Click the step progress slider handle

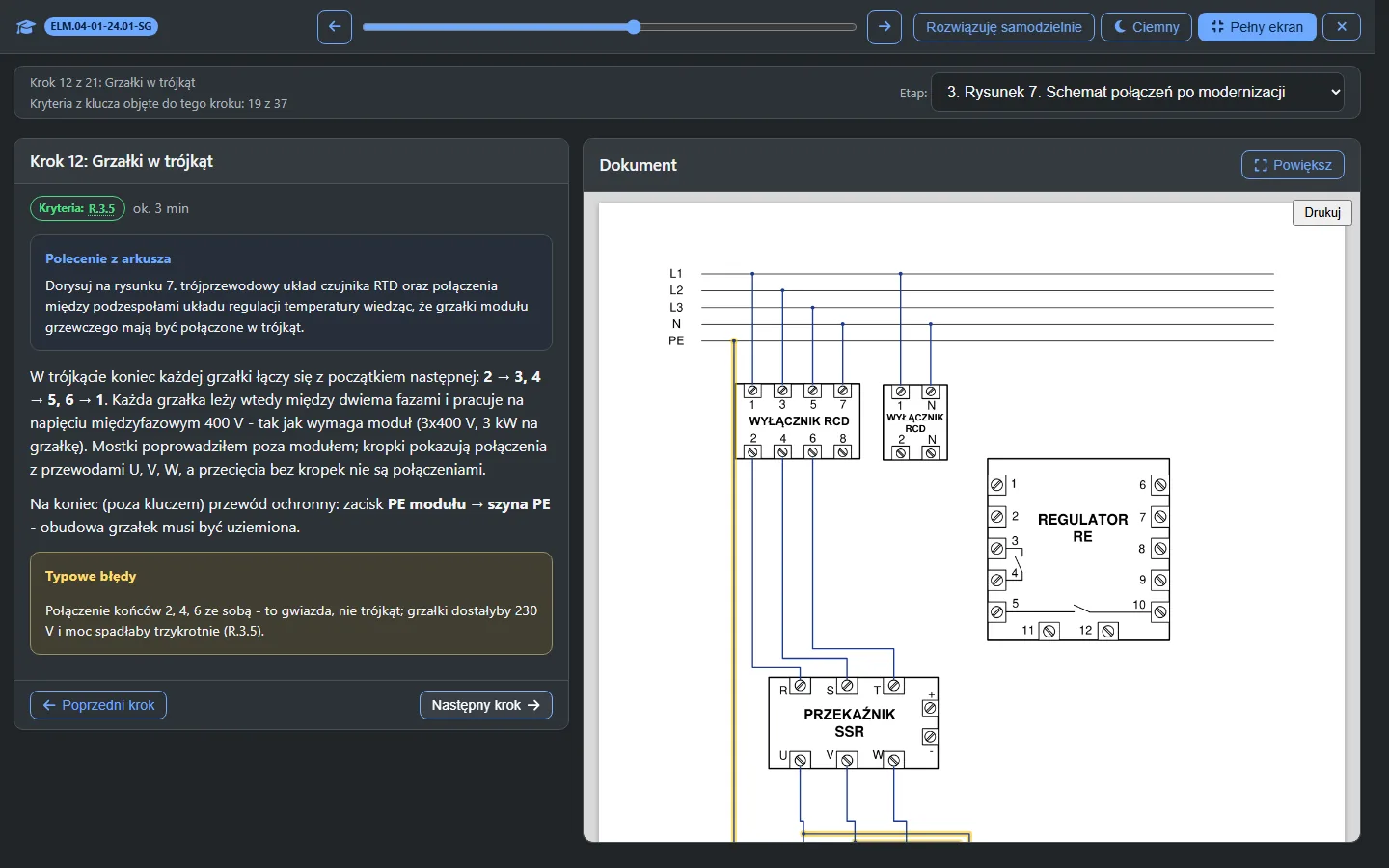pos(634,27)
